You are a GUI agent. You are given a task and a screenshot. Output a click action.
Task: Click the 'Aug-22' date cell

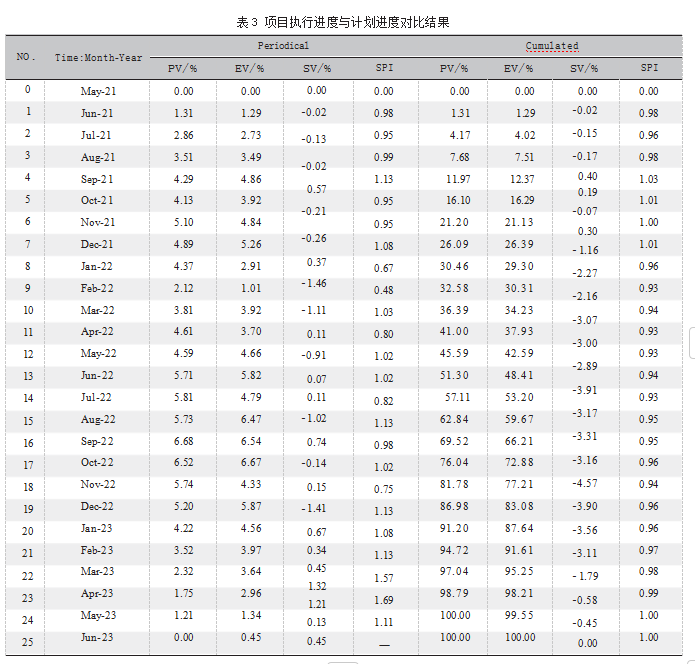98,419
